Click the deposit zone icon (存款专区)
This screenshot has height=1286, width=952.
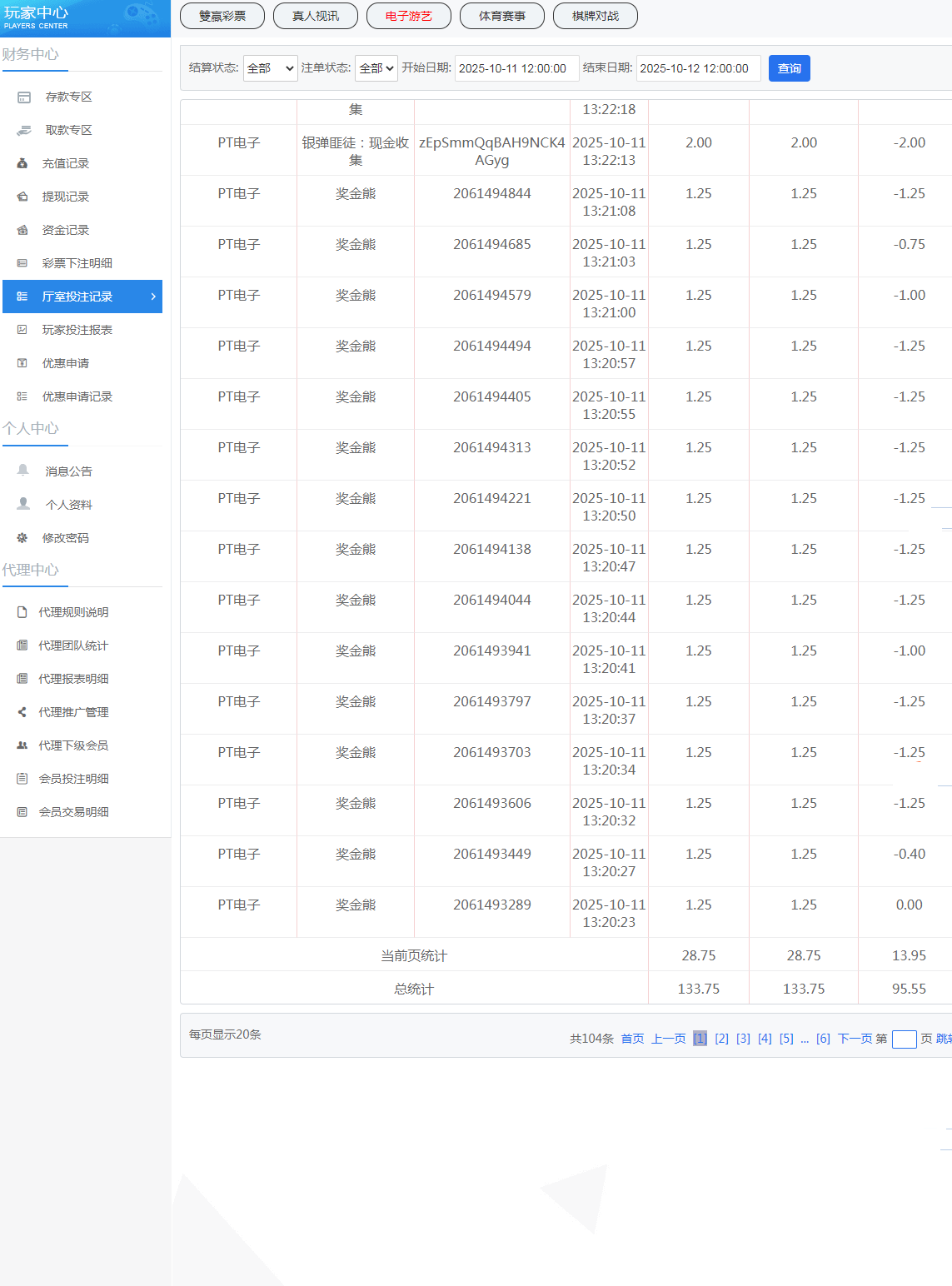(24, 97)
